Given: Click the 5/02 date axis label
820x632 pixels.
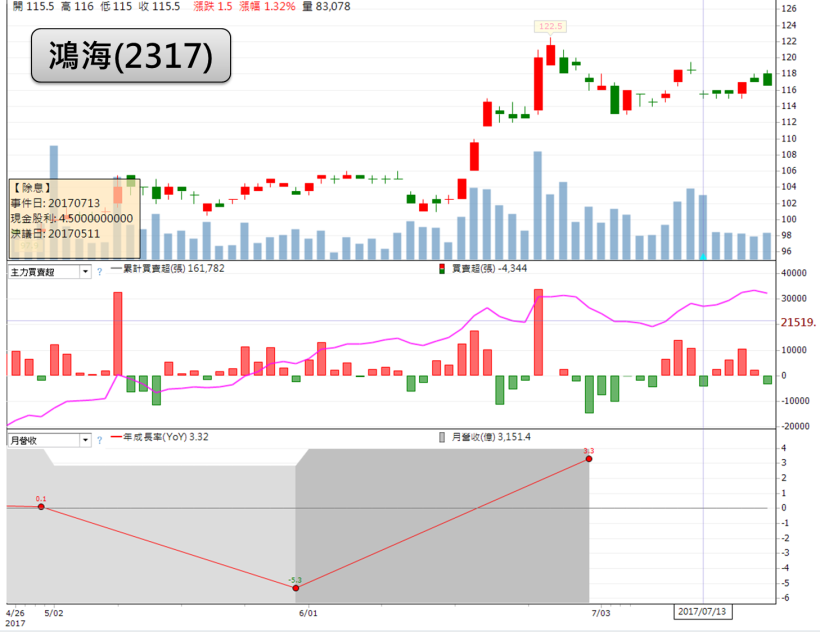Looking at the screenshot, I should point(54,613).
